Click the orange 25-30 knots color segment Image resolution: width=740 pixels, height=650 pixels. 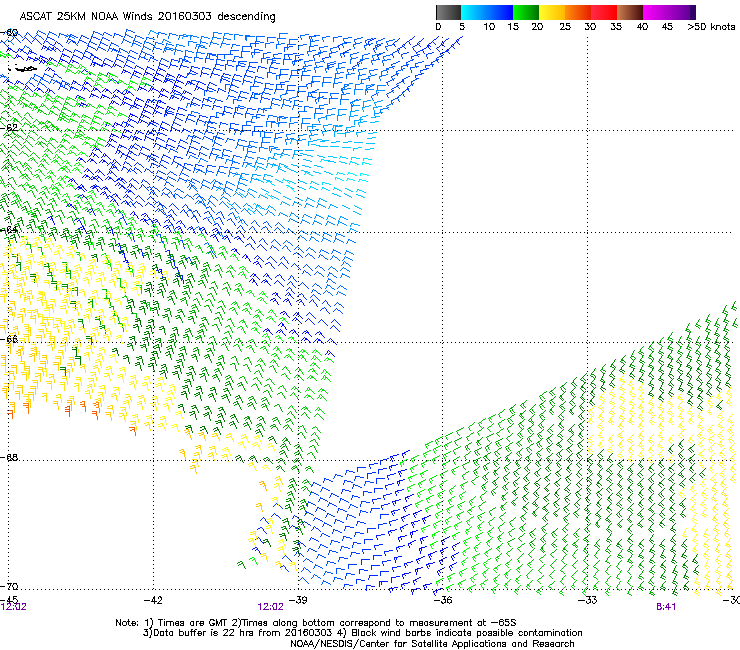point(578,12)
